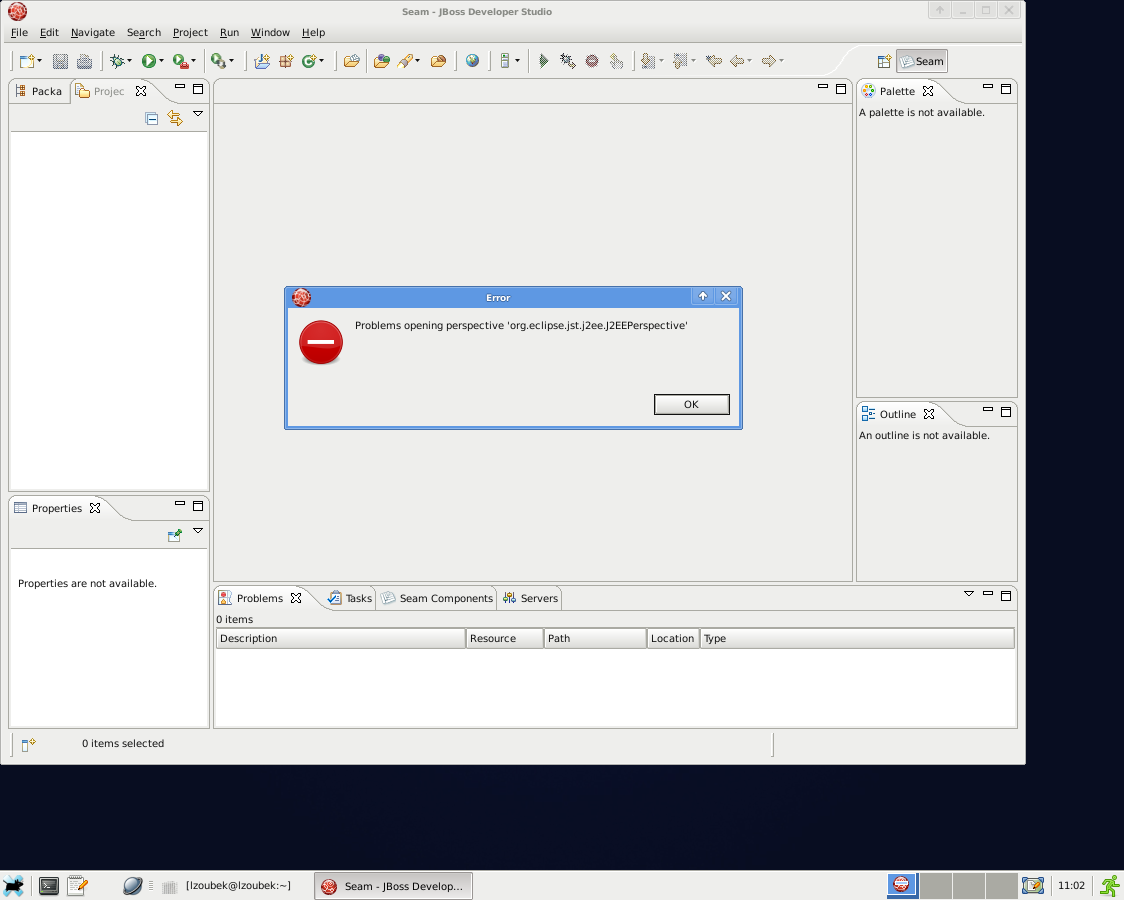The height and width of the screenshot is (900, 1124).
Task: Click the green Run icon
Action: [x=148, y=62]
